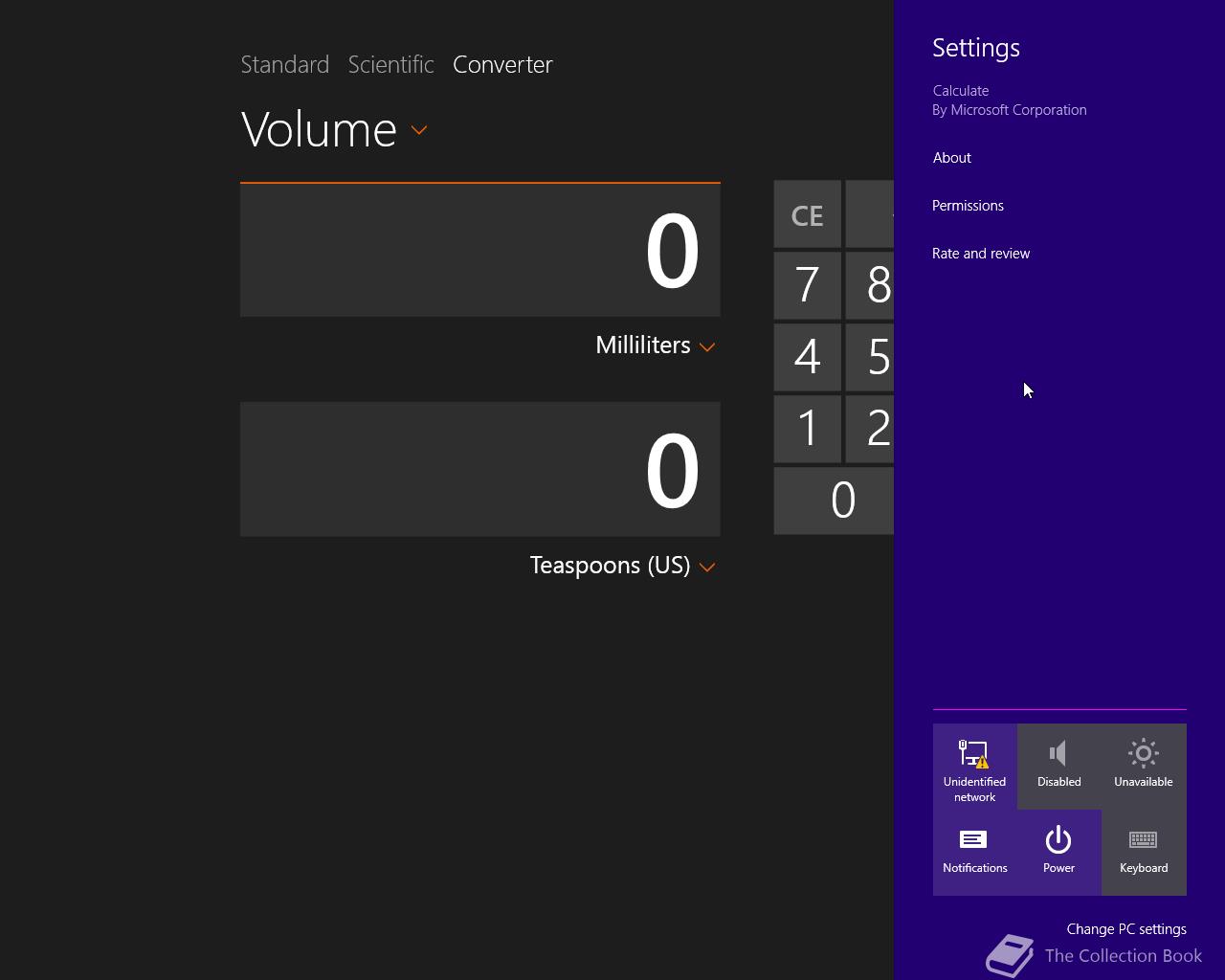Click the Settings pane heading
The height and width of the screenshot is (980, 1225).
click(976, 48)
